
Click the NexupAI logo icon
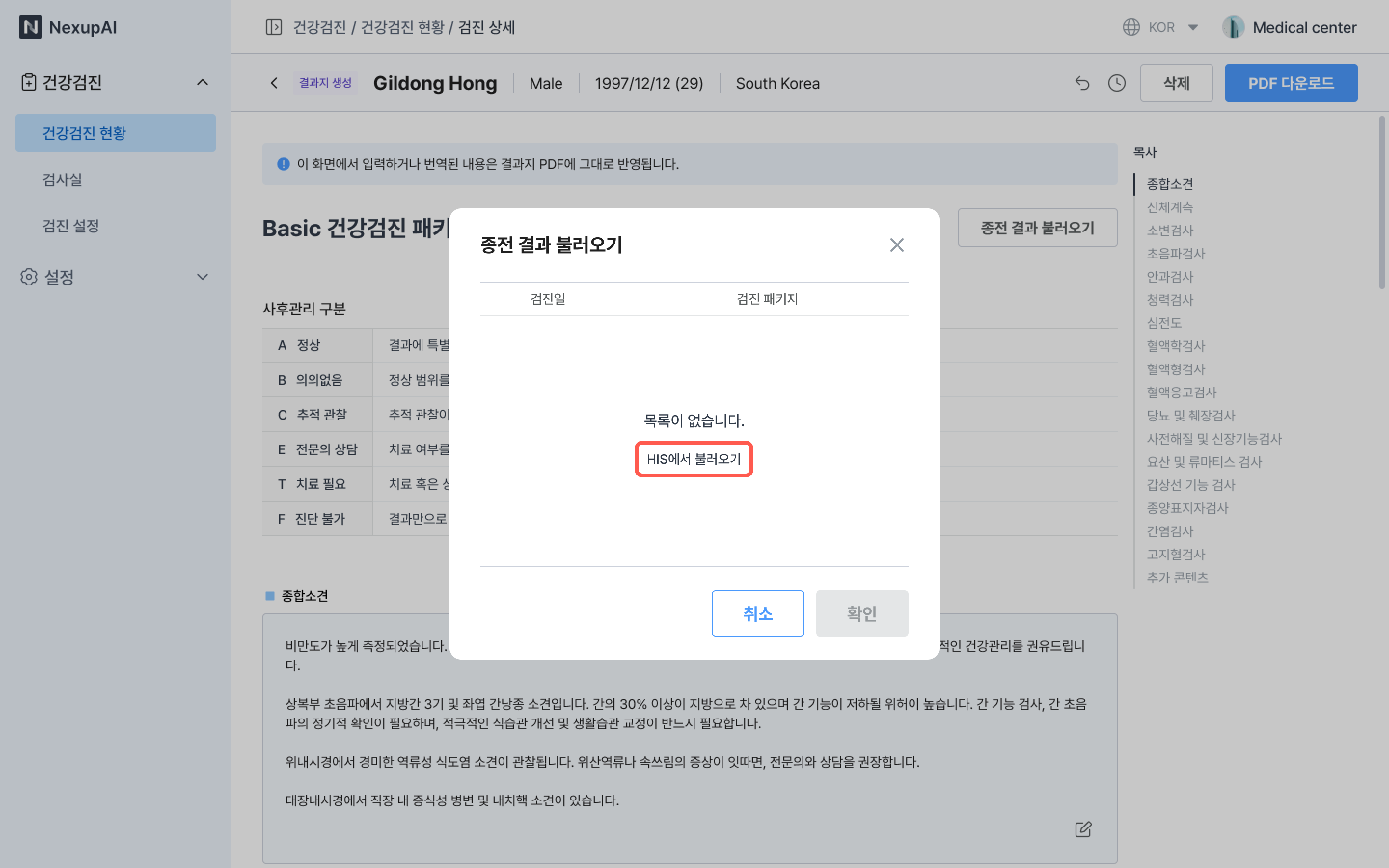pos(30,27)
